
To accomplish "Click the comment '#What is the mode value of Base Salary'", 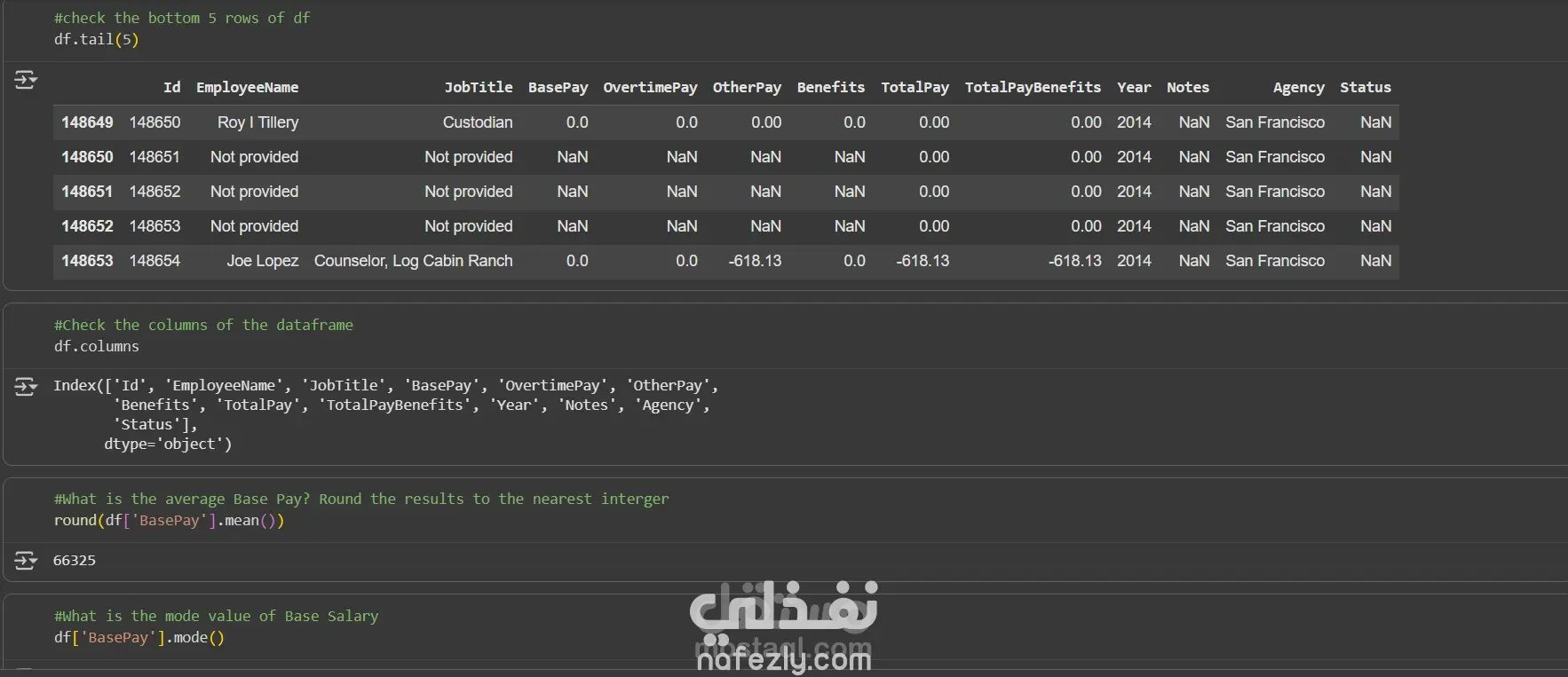I will tap(216, 616).
